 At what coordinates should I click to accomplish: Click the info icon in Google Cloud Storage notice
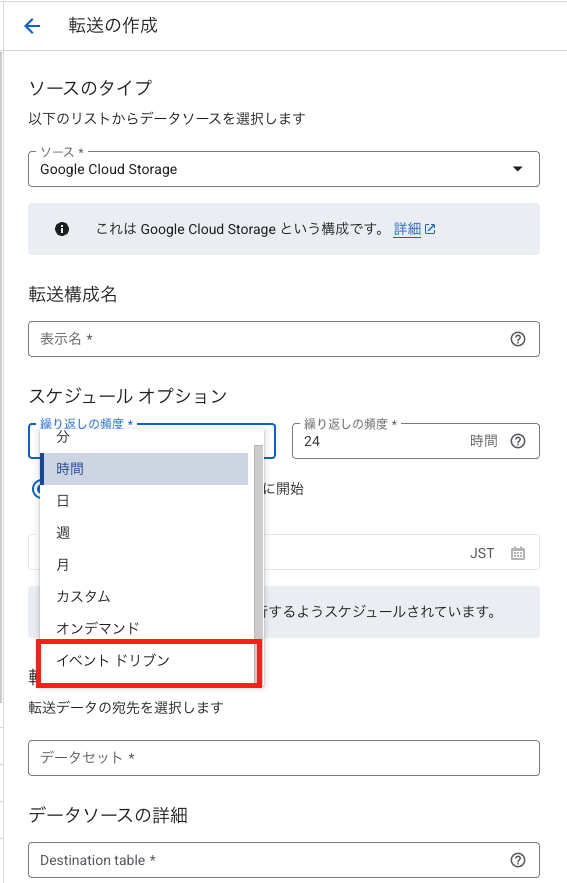point(62,229)
